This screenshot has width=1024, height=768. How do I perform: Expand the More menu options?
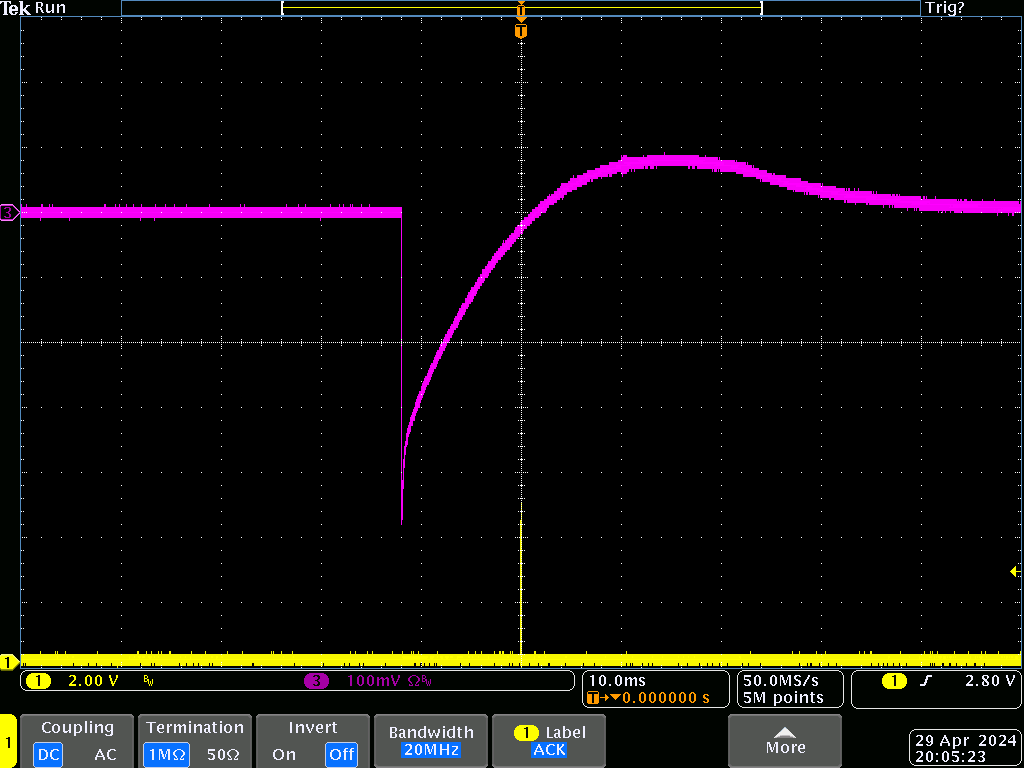coord(785,740)
